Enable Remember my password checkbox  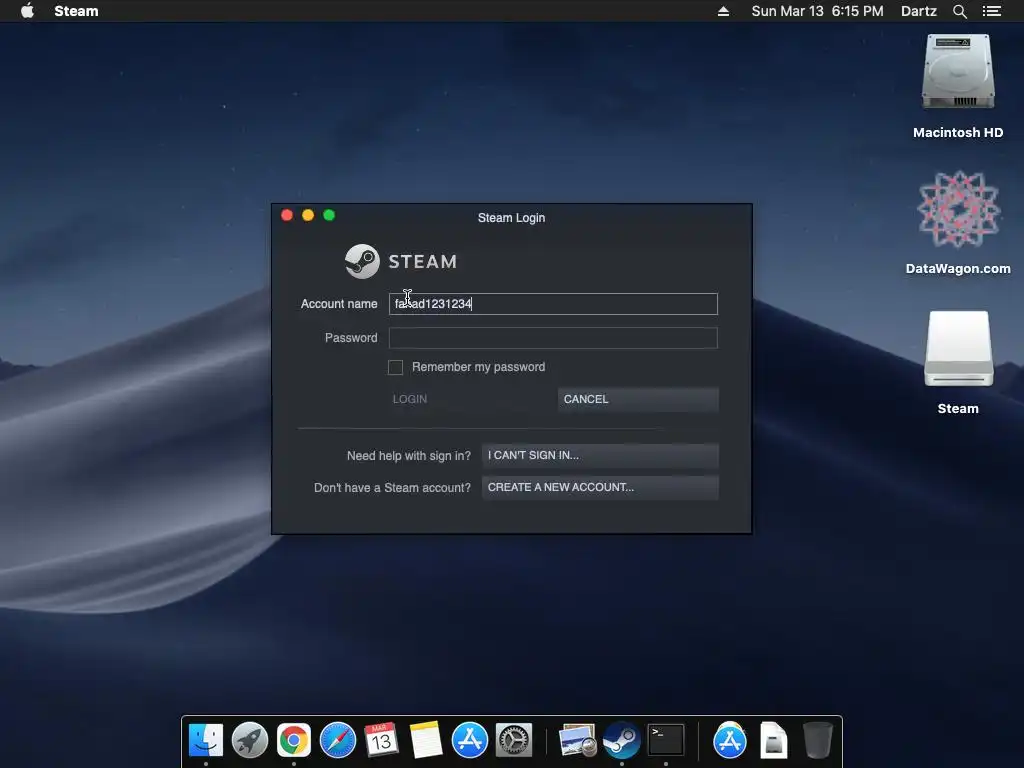coord(395,367)
